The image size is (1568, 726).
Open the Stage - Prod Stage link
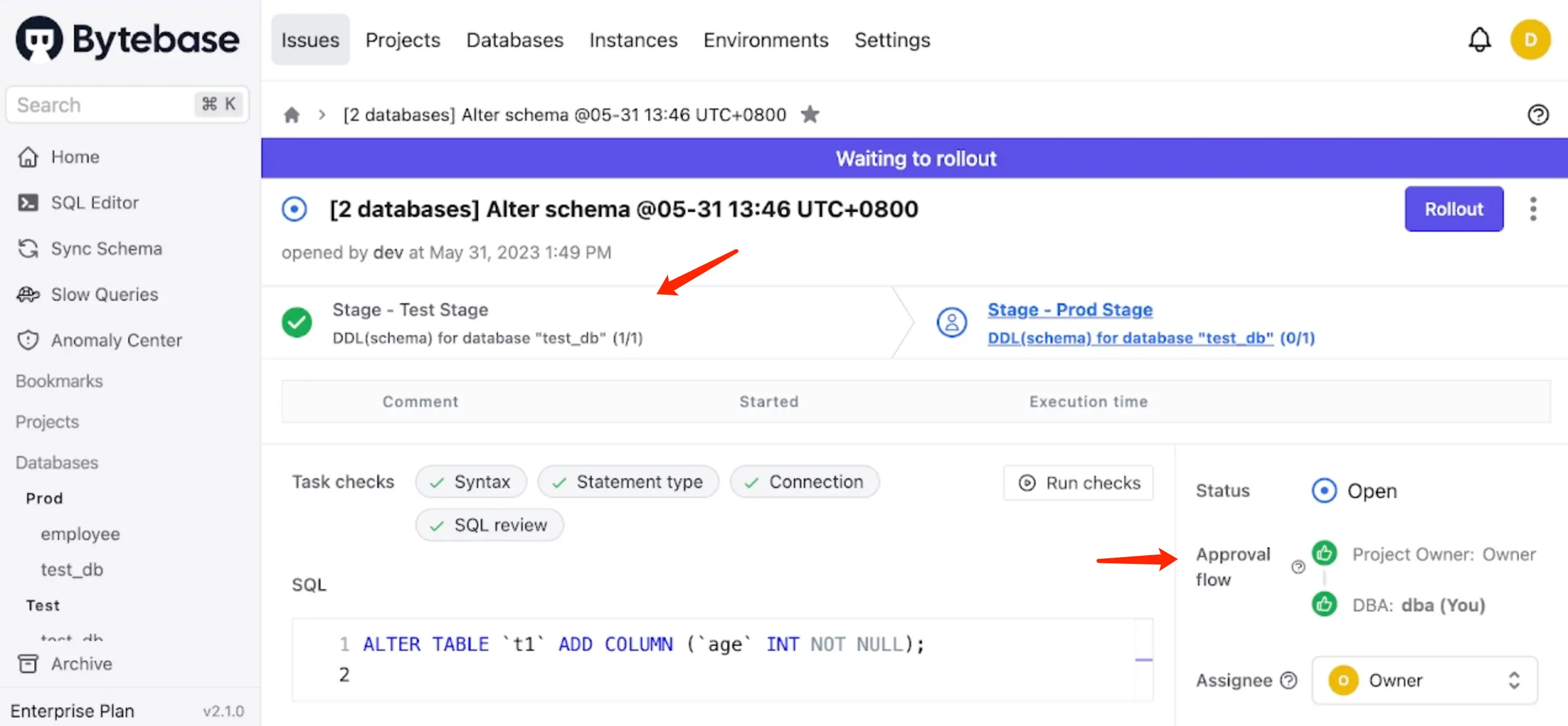1069,309
